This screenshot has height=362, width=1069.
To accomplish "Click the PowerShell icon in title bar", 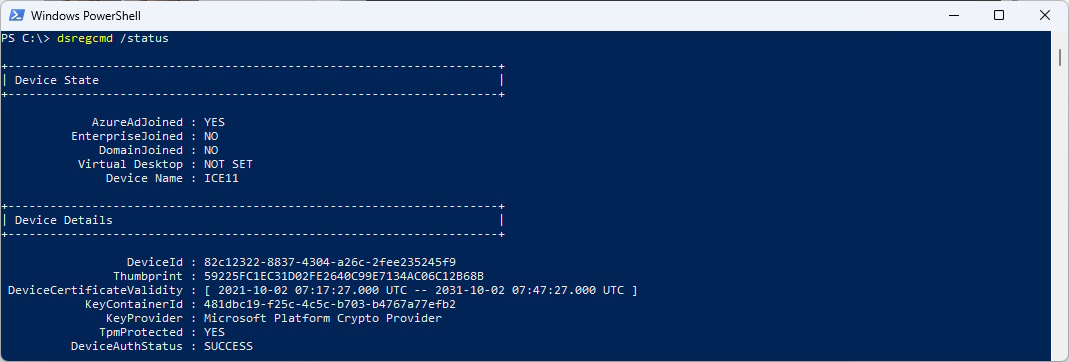I will coord(16,15).
